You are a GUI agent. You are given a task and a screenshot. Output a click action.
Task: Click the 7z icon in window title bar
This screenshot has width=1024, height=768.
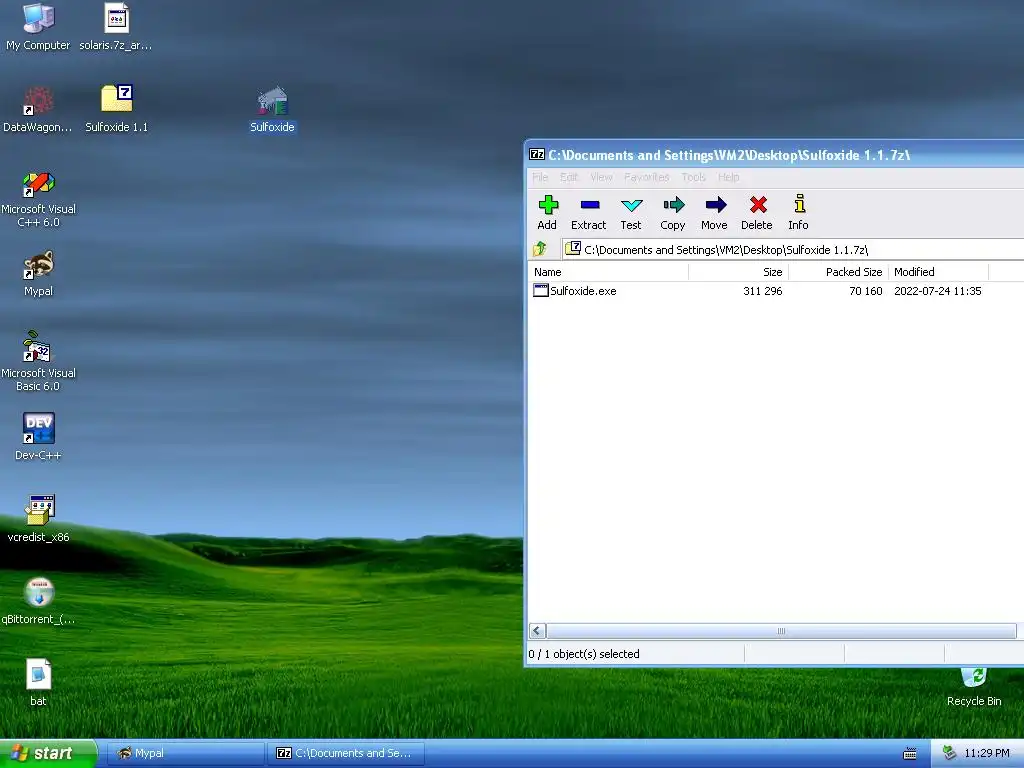point(537,155)
